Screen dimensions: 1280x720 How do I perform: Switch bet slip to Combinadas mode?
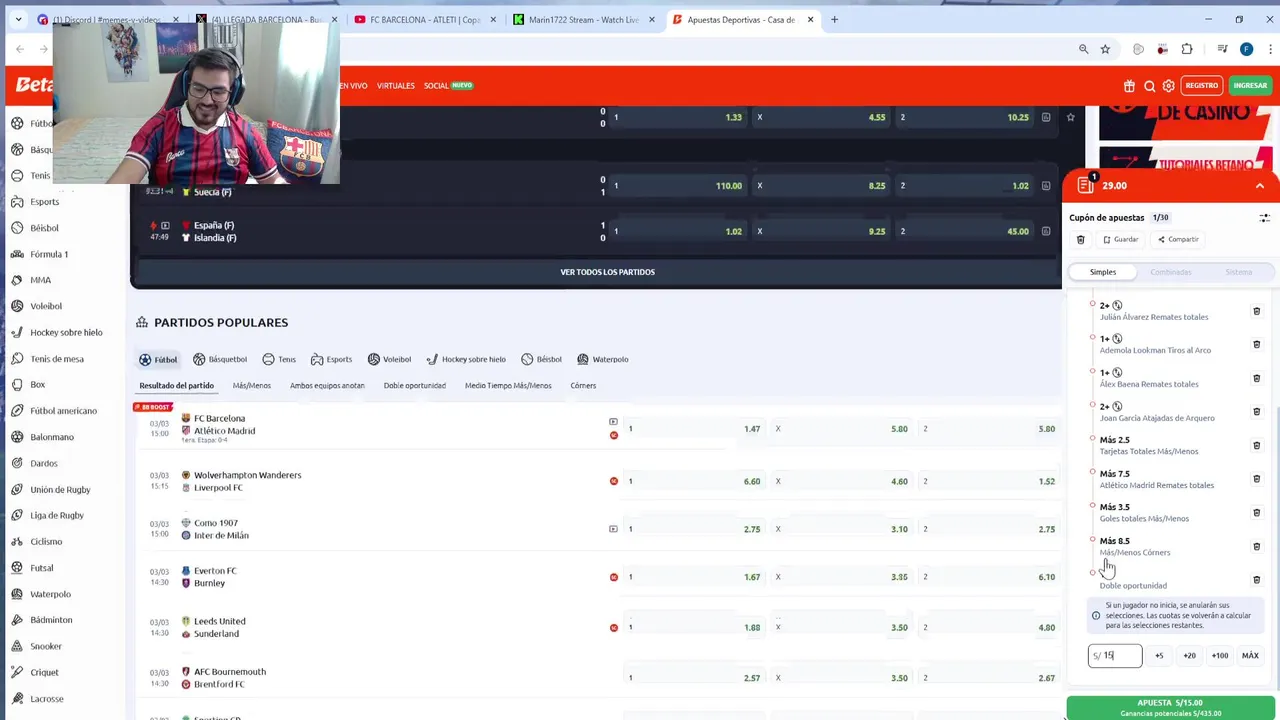pos(1170,272)
